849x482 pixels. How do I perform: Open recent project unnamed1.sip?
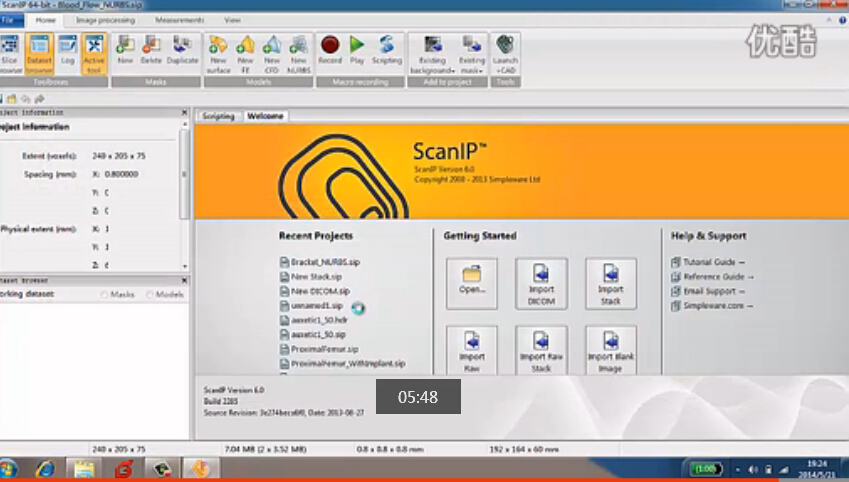click(311, 306)
